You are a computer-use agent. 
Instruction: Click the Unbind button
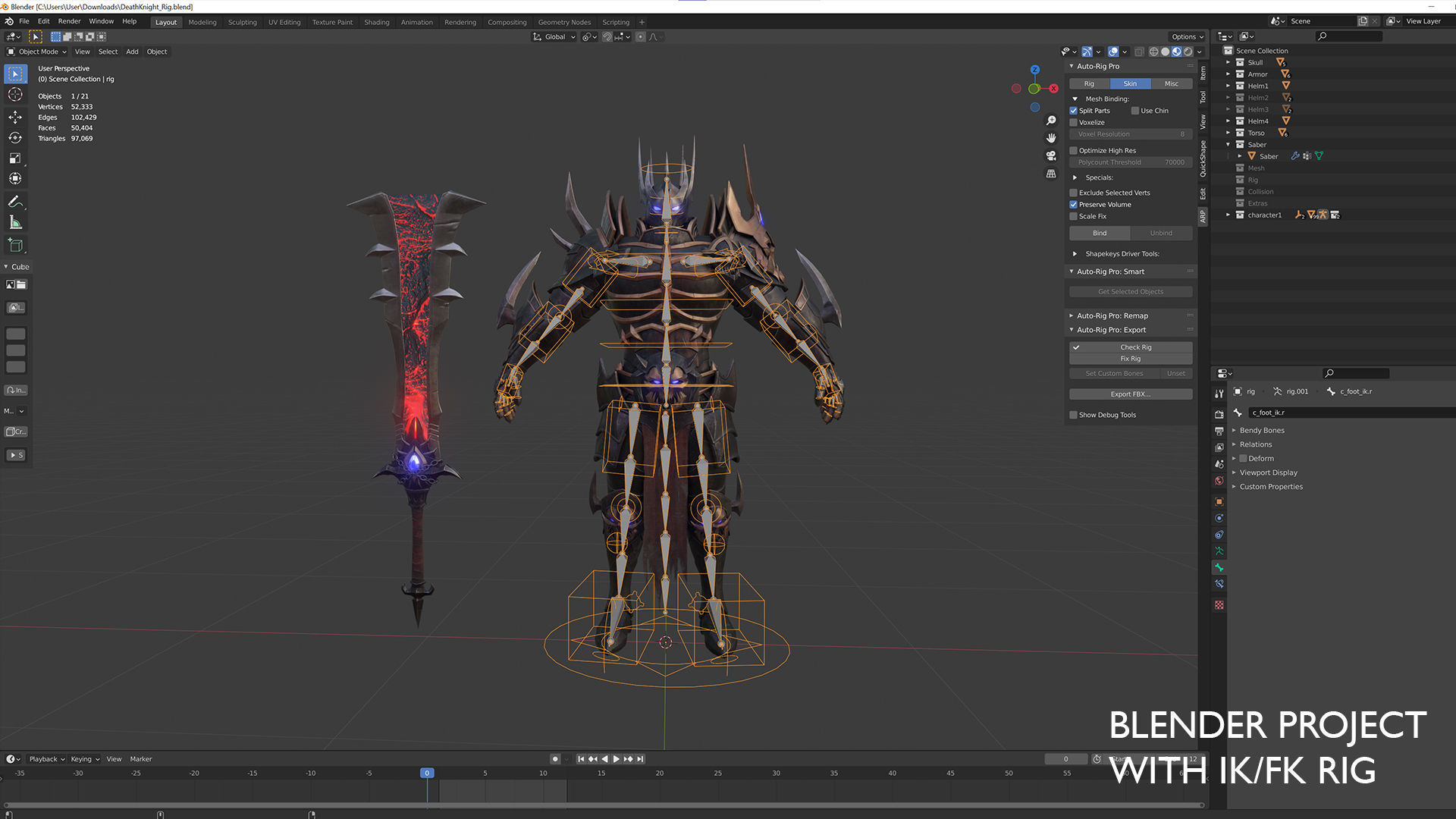pyautogui.click(x=1161, y=233)
